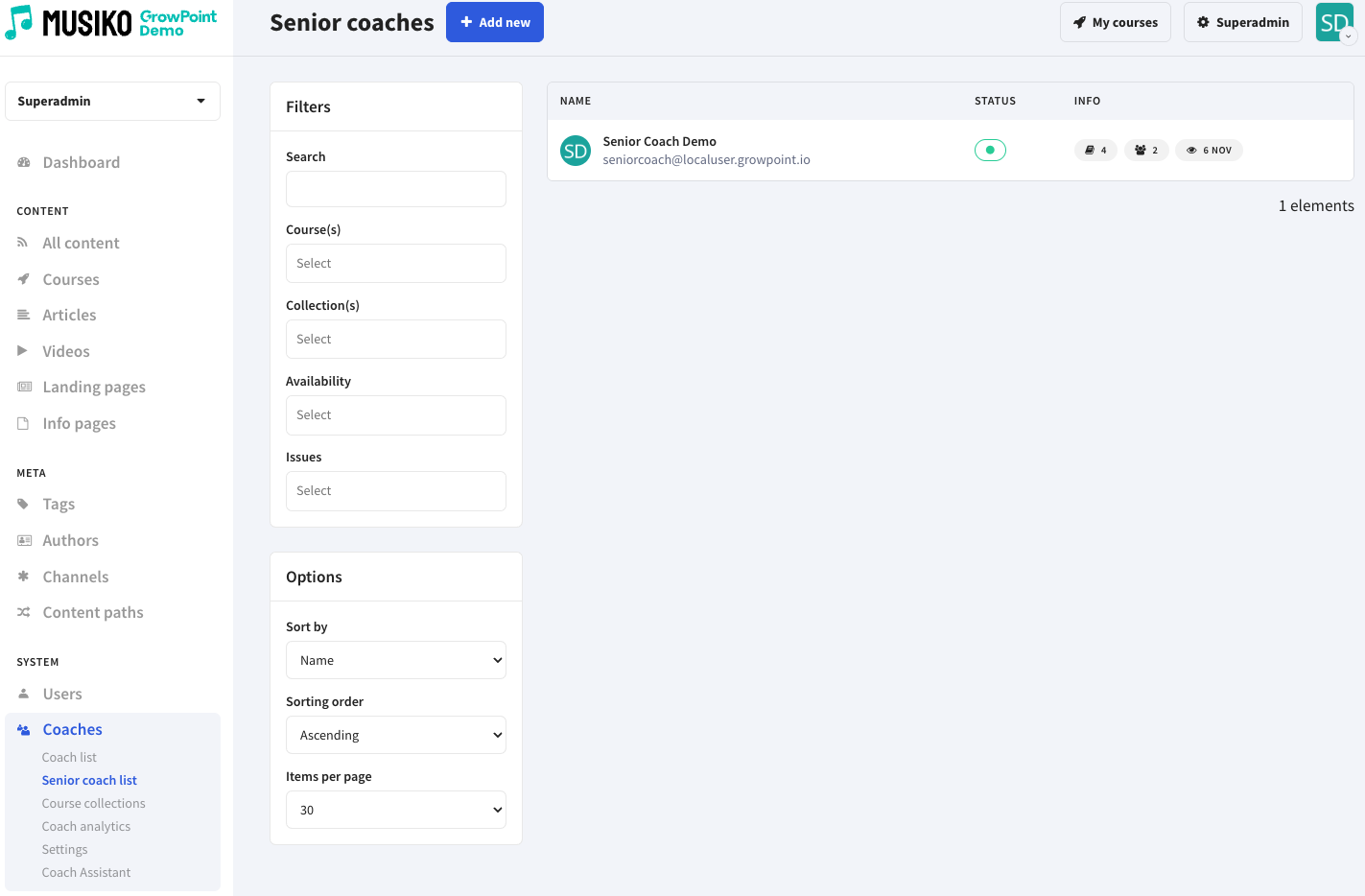This screenshot has height=896, width=1365.
Task: Expand the Superadmin role selector in sidebar
Action: coord(112,102)
